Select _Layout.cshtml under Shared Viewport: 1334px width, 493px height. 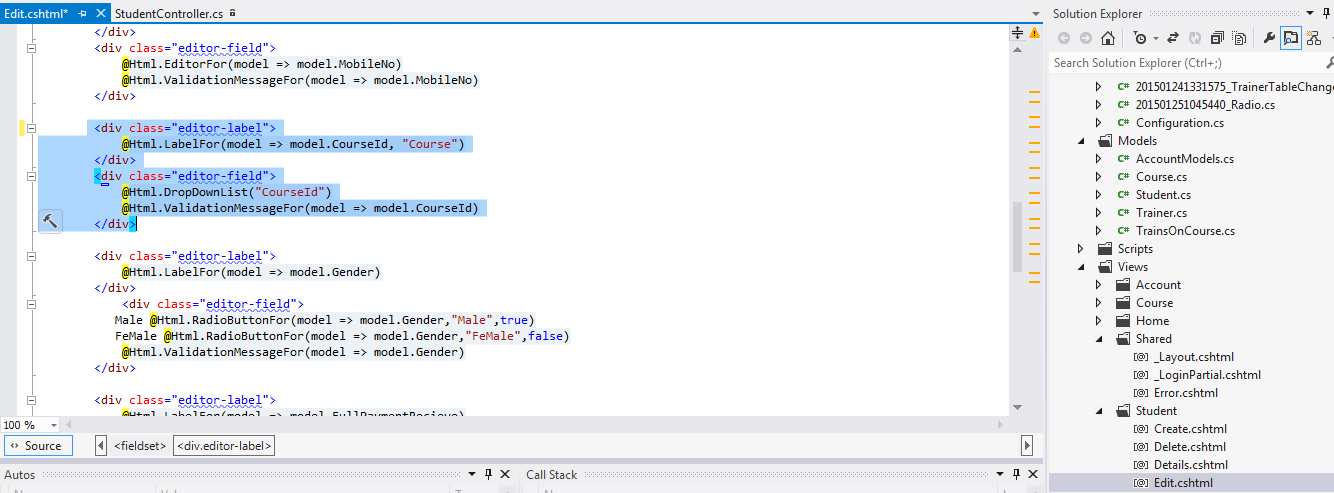[1193, 357]
